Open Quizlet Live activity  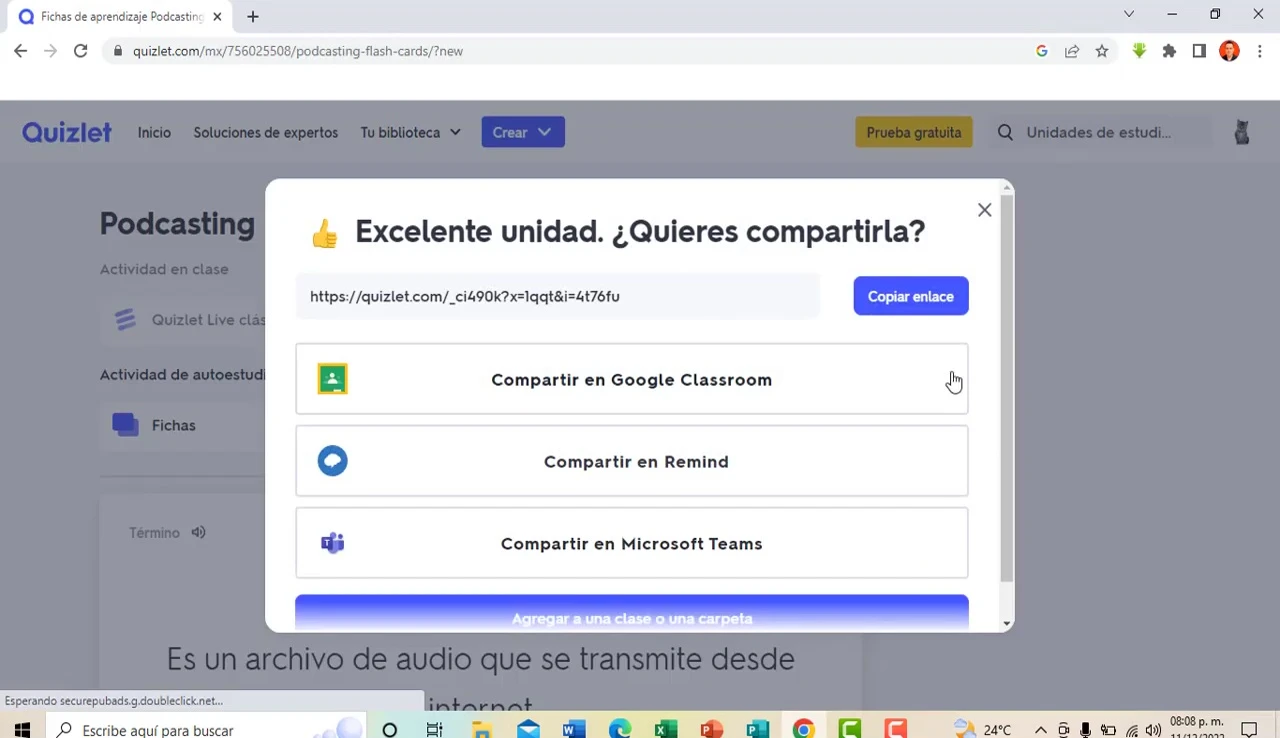click(x=186, y=320)
